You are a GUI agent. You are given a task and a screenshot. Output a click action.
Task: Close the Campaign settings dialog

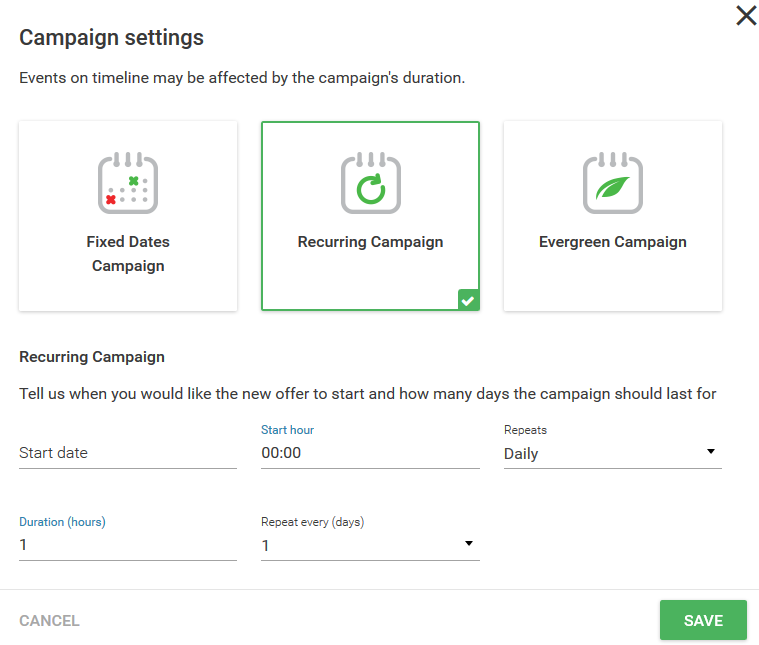point(746,15)
